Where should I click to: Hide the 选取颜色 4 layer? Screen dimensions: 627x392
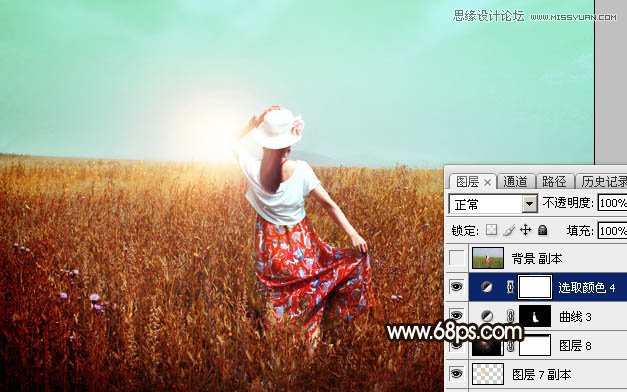pyautogui.click(x=456, y=286)
